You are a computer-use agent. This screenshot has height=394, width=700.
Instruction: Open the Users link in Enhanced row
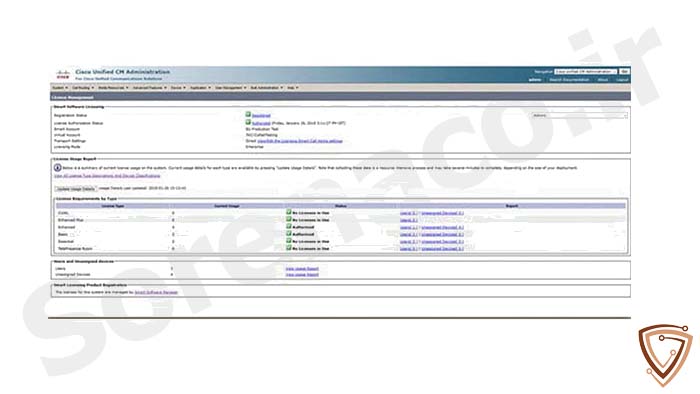click(408, 227)
